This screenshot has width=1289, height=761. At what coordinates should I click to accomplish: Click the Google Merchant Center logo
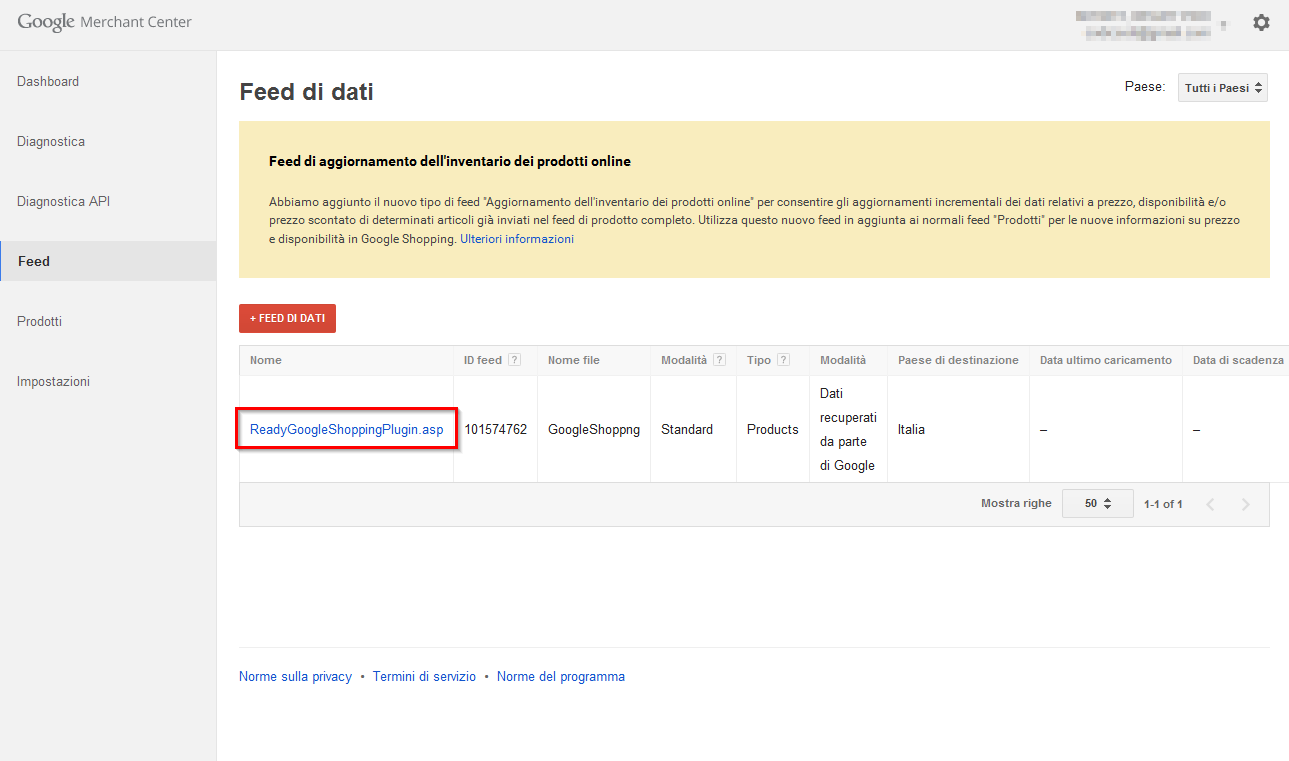(x=104, y=22)
